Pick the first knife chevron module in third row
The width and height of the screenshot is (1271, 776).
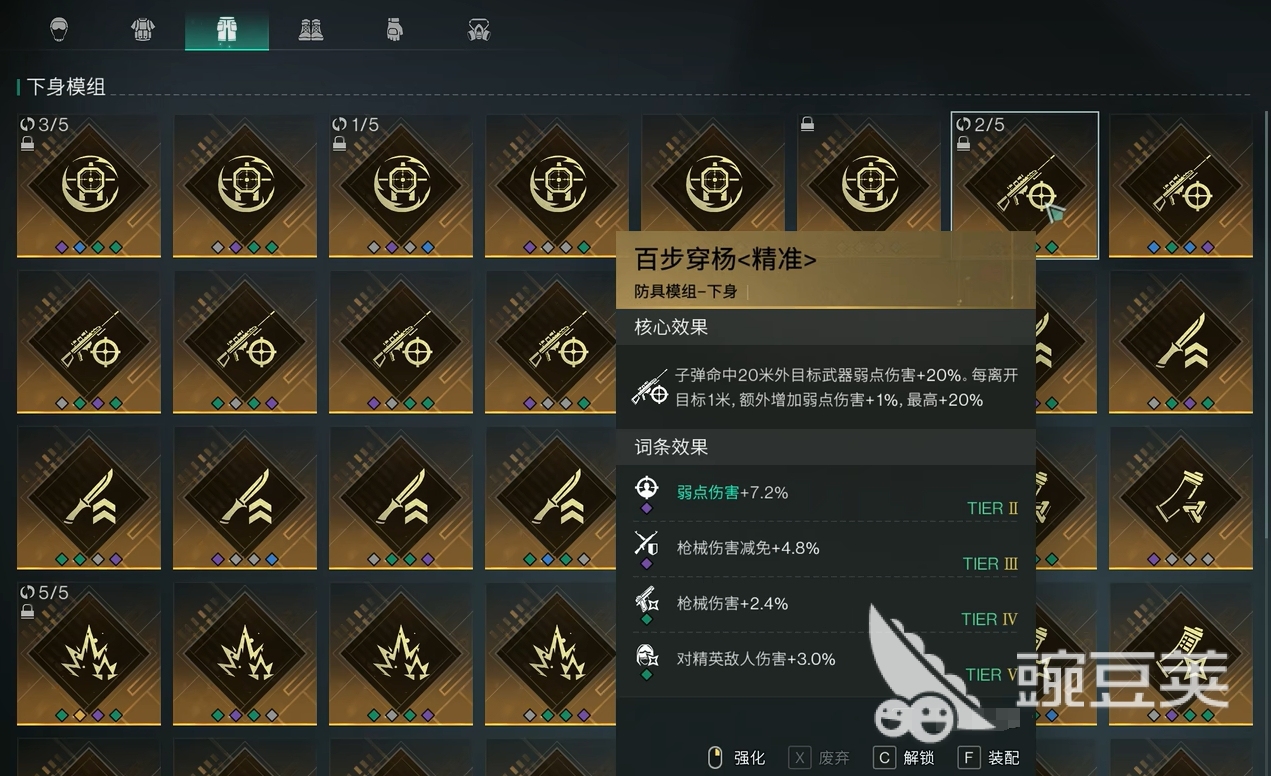click(x=89, y=498)
